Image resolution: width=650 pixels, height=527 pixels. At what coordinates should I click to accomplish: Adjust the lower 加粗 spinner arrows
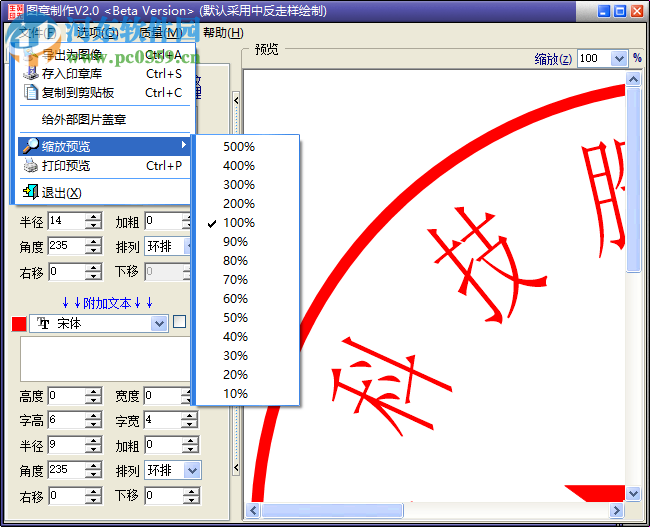190,445
